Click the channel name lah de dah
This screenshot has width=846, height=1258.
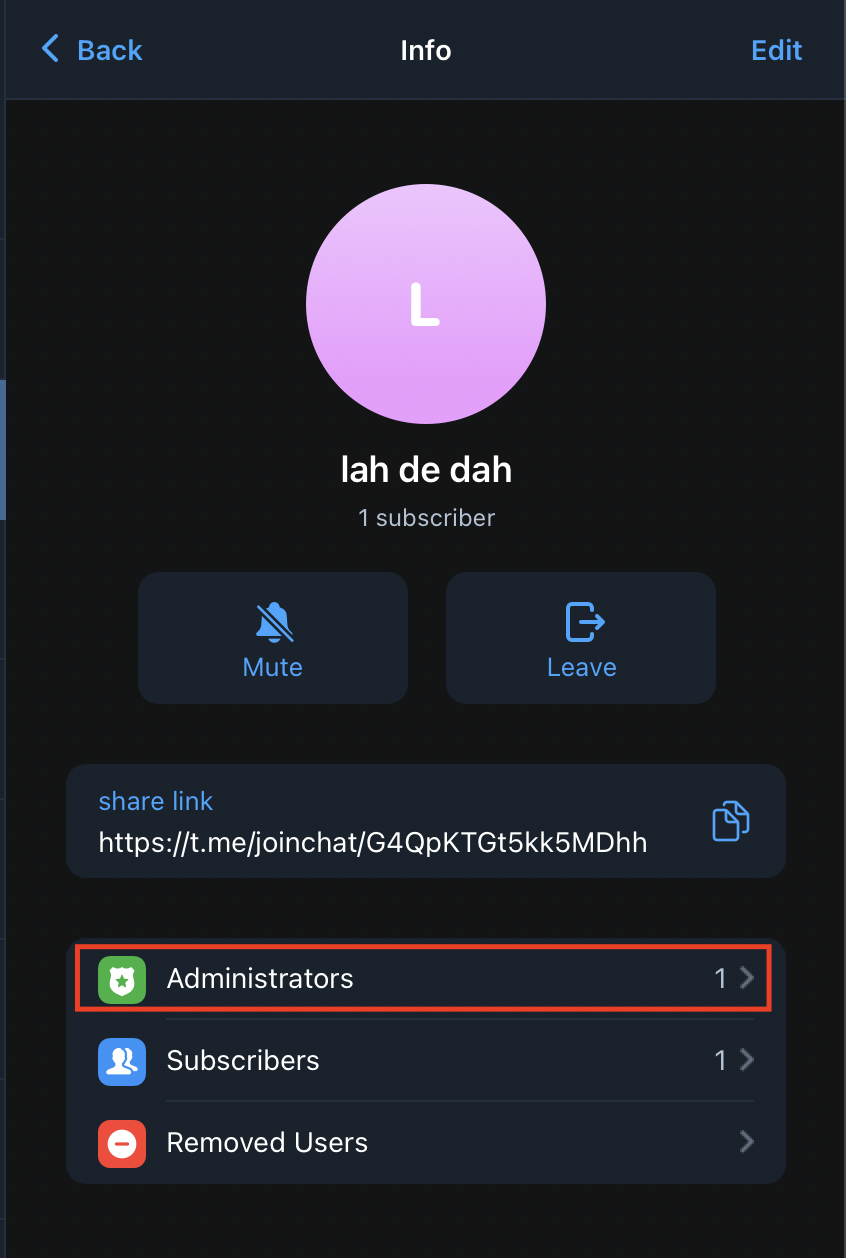[x=426, y=469]
